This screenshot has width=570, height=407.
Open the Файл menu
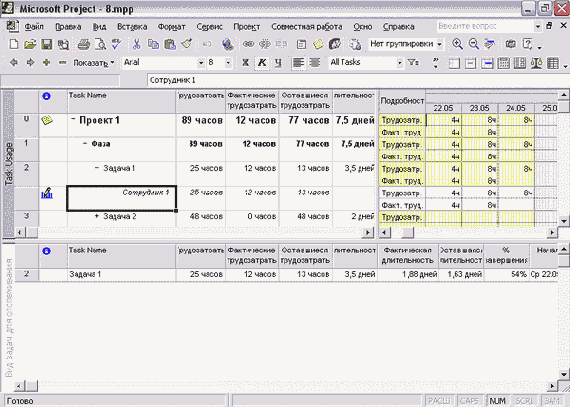pos(34,27)
